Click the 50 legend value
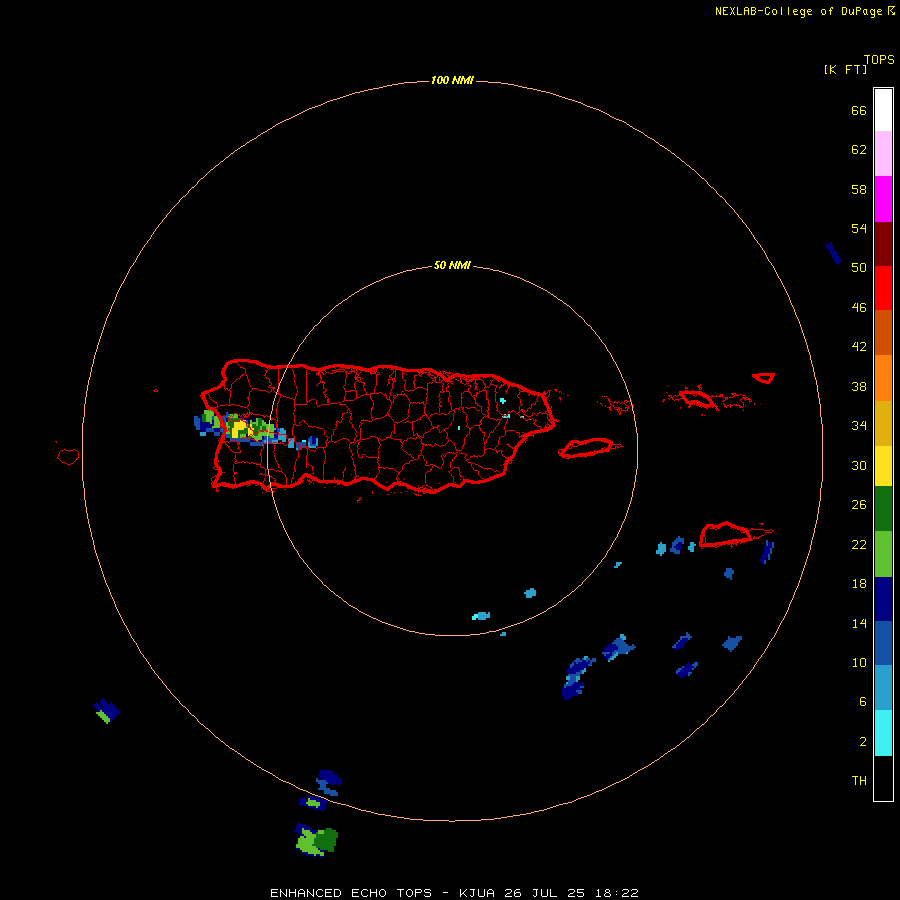The width and height of the screenshot is (900, 900). 859,267
